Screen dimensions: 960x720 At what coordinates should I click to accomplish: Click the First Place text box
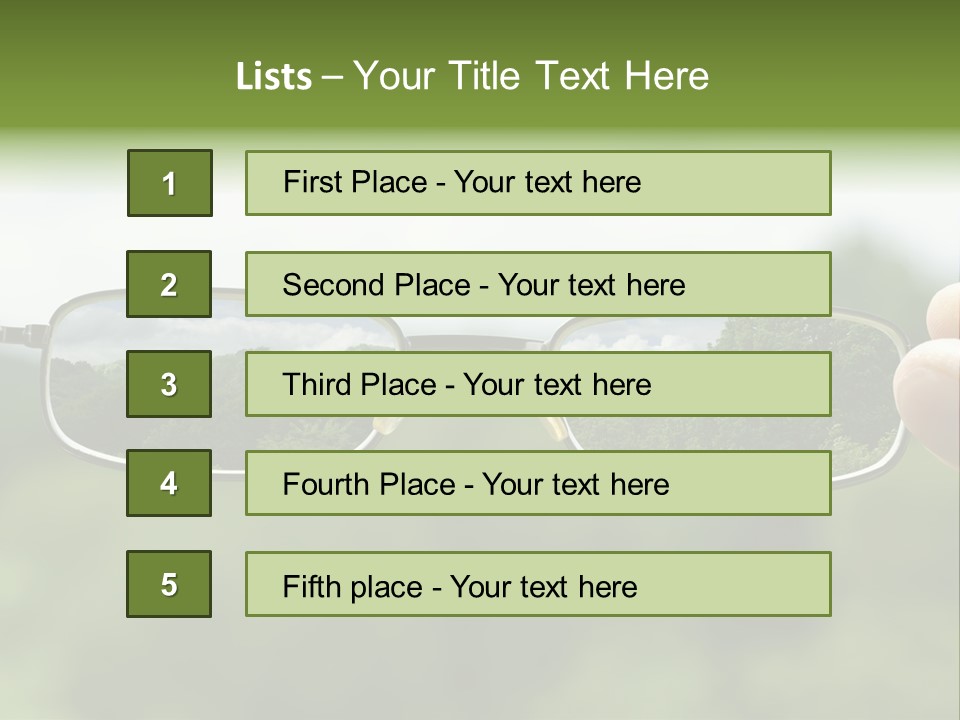pos(538,183)
